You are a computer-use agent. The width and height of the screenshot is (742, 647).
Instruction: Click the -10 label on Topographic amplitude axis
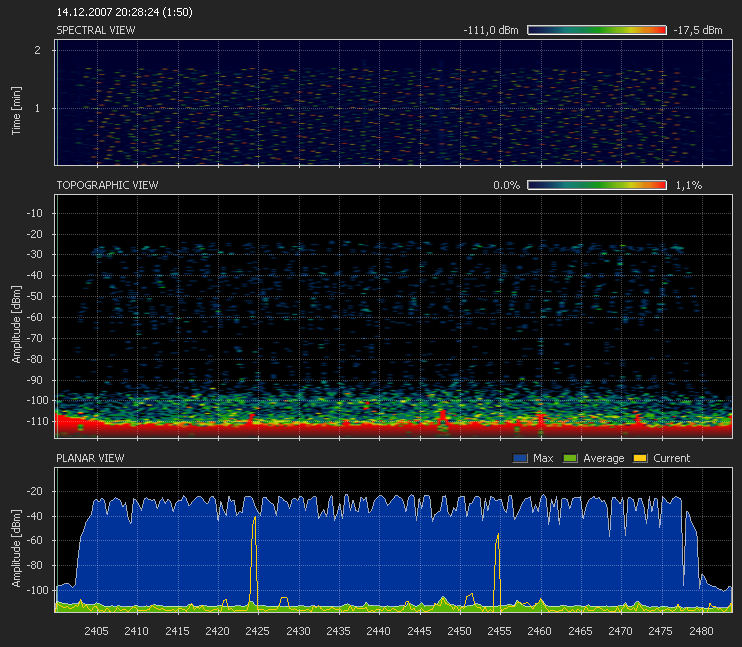click(34, 213)
